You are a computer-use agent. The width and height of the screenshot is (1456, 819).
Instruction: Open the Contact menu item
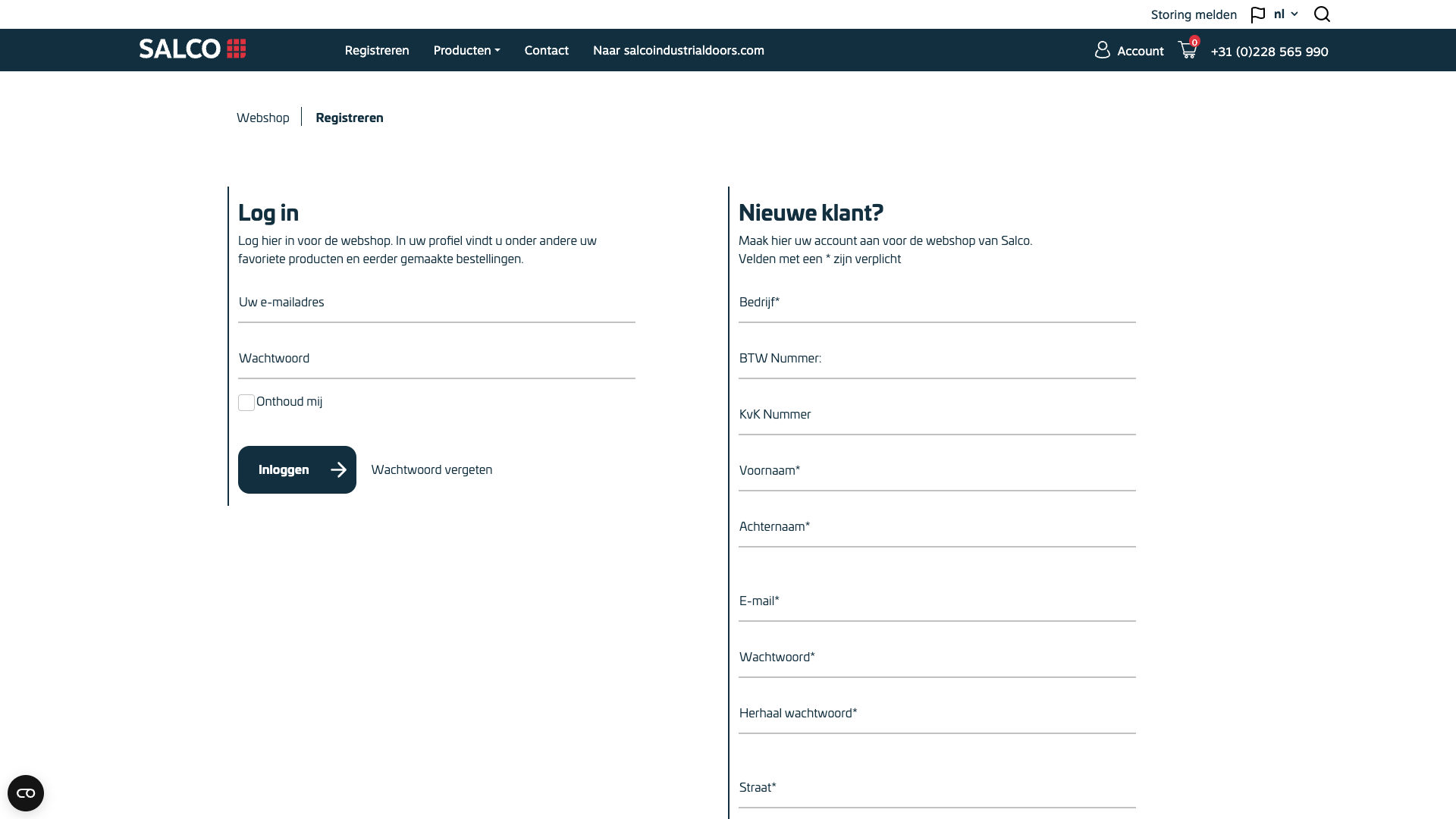[547, 50]
